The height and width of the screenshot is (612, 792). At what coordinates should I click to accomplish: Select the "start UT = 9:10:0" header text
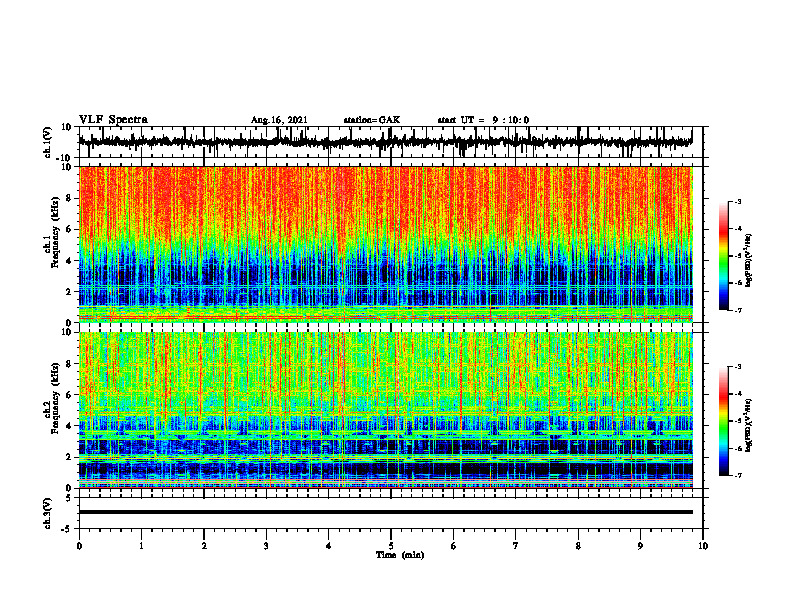click(x=483, y=120)
